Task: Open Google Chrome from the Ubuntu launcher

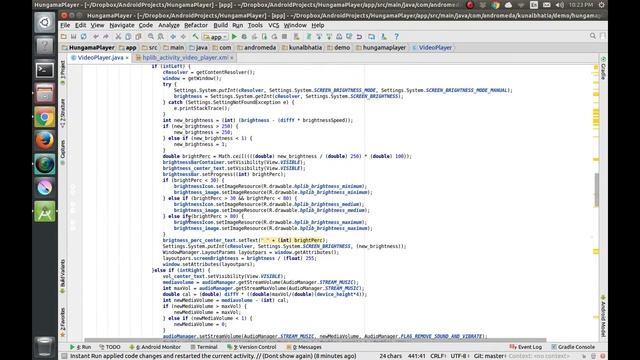Action: tap(44, 117)
